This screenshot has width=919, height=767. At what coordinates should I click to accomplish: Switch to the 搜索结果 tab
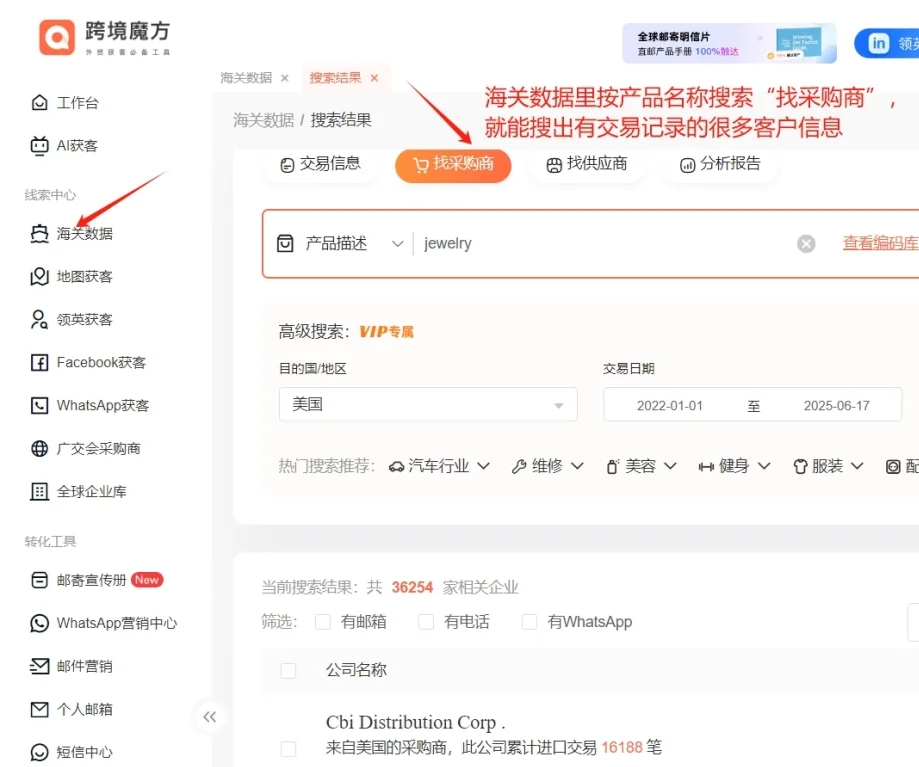(x=336, y=77)
